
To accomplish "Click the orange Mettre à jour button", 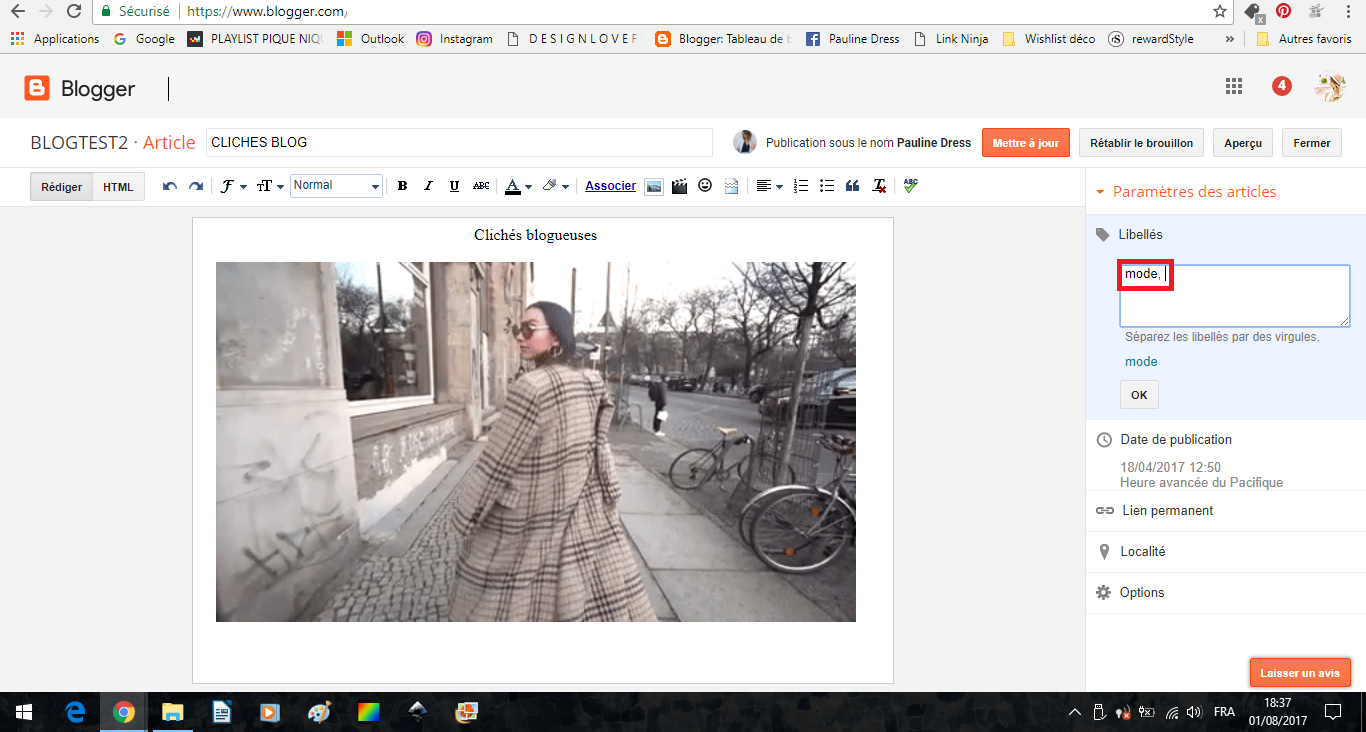I will pyautogui.click(x=1025, y=143).
